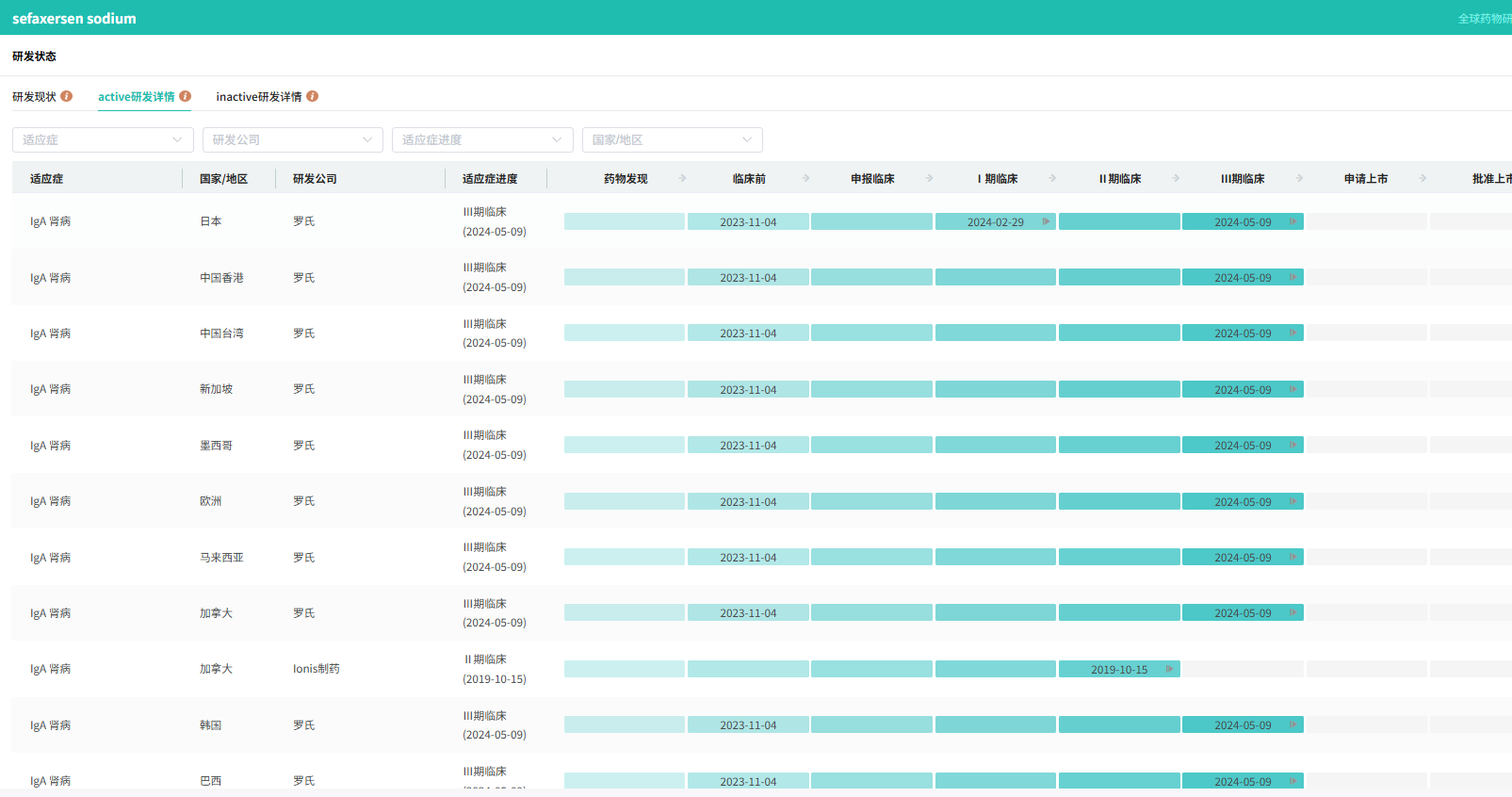This screenshot has width=1512, height=797.
Task: Click the 适应症 column header
Action: click(46, 178)
